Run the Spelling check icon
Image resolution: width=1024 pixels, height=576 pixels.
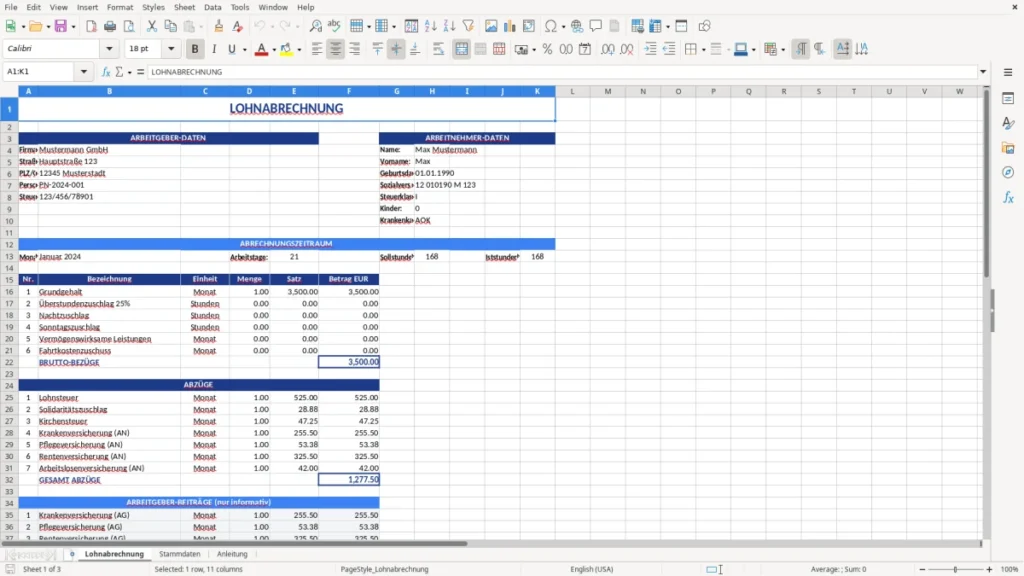[334, 26]
